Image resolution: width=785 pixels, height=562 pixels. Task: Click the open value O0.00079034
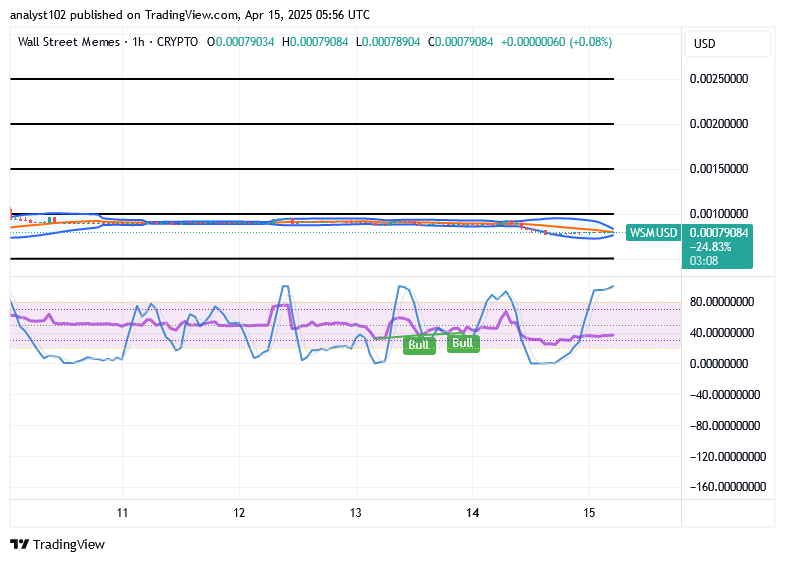coord(241,42)
